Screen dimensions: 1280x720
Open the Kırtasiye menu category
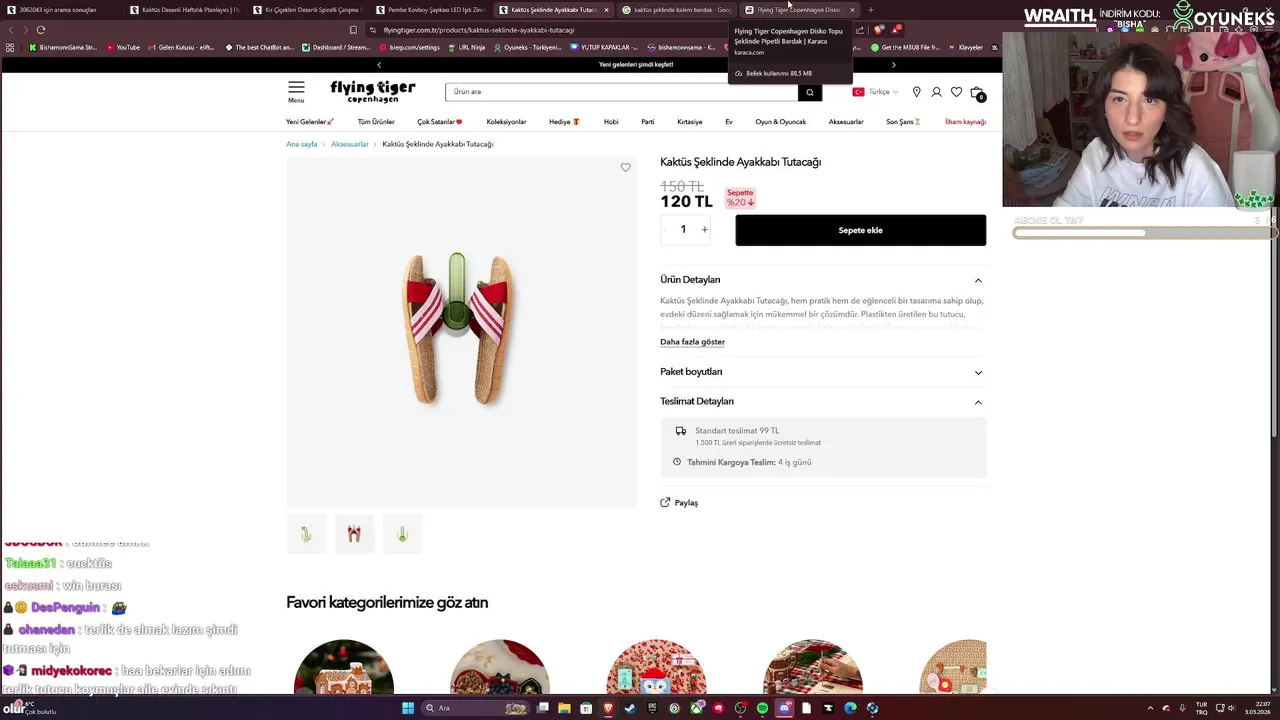(690, 122)
